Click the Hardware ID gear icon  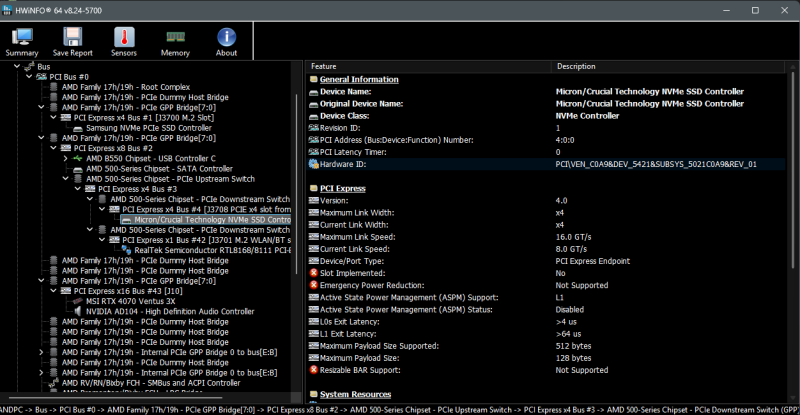tap(313, 164)
